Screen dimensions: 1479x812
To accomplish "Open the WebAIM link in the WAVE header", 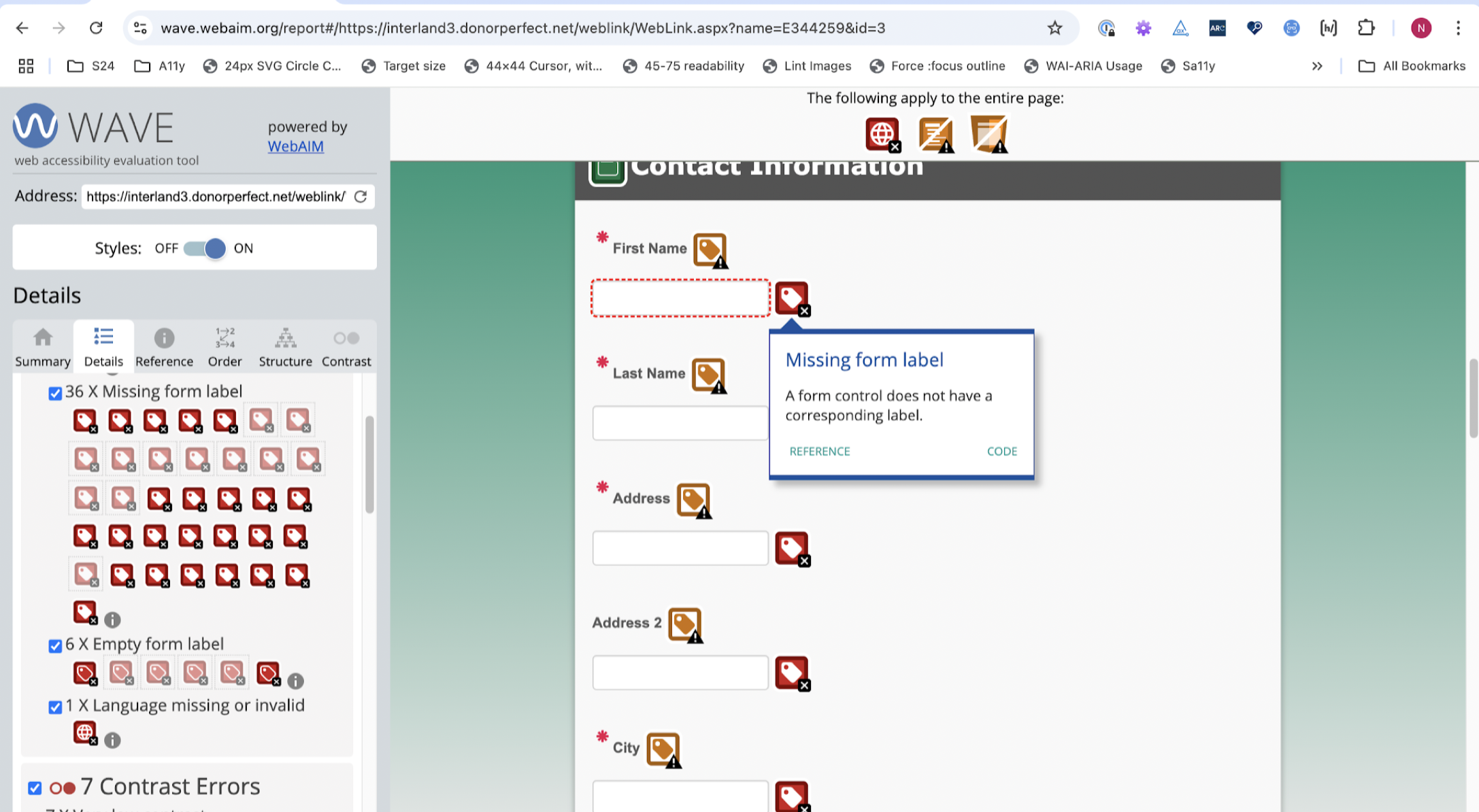I will pyautogui.click(x=295, y=146).
